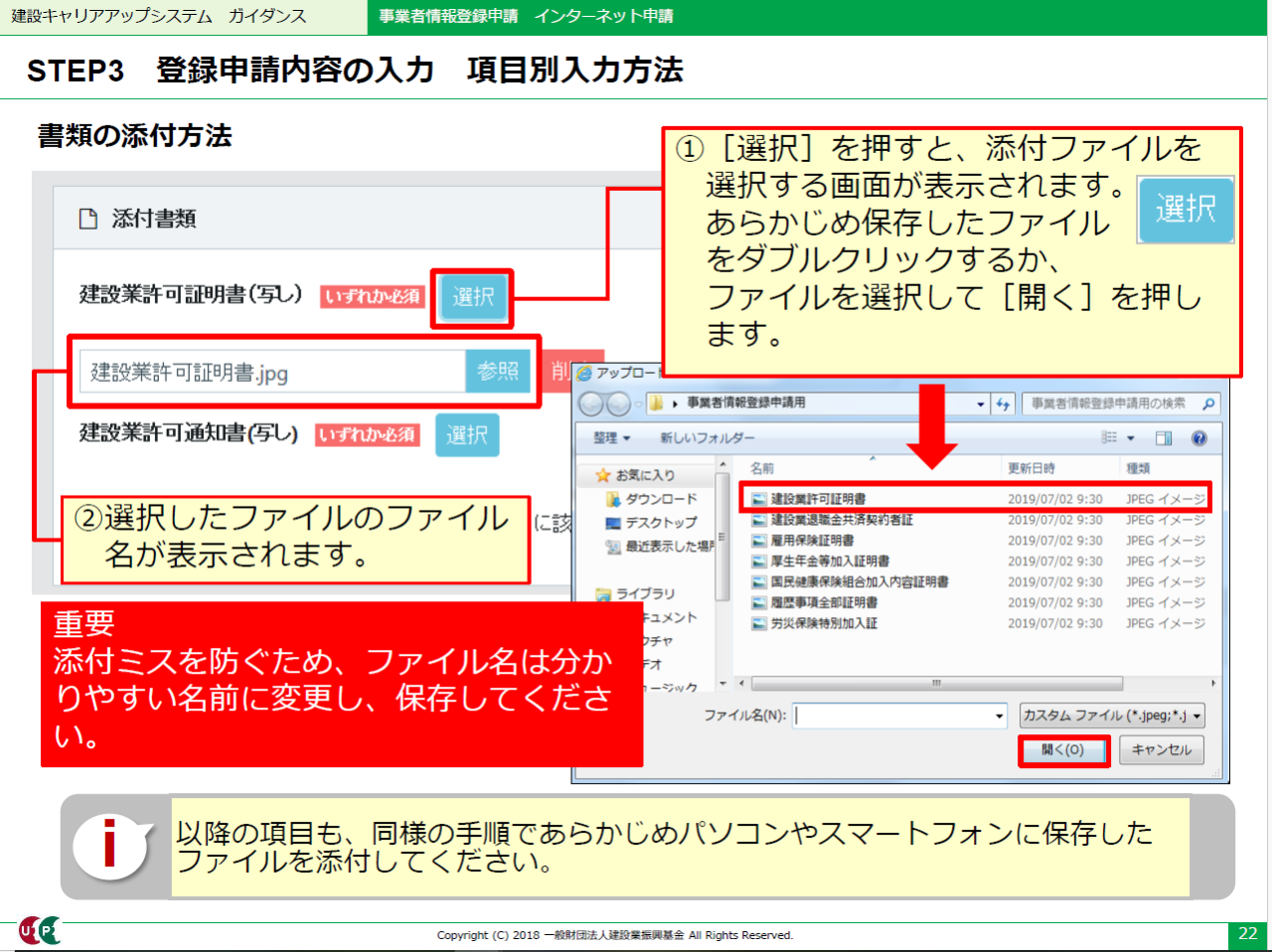Click 新しいフォルダー in the toolbar
This screenshot has width=1272, height=952.
[x=707, y=438]
